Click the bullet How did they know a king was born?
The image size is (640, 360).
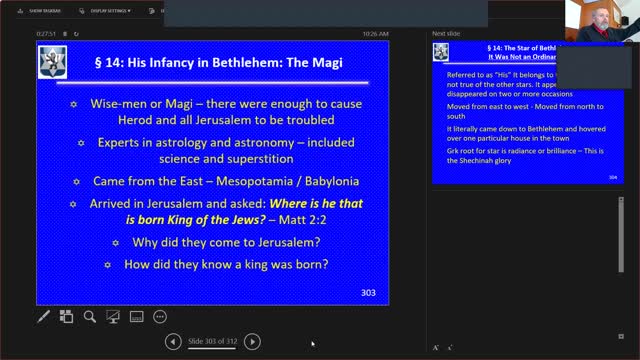(226, 264)
